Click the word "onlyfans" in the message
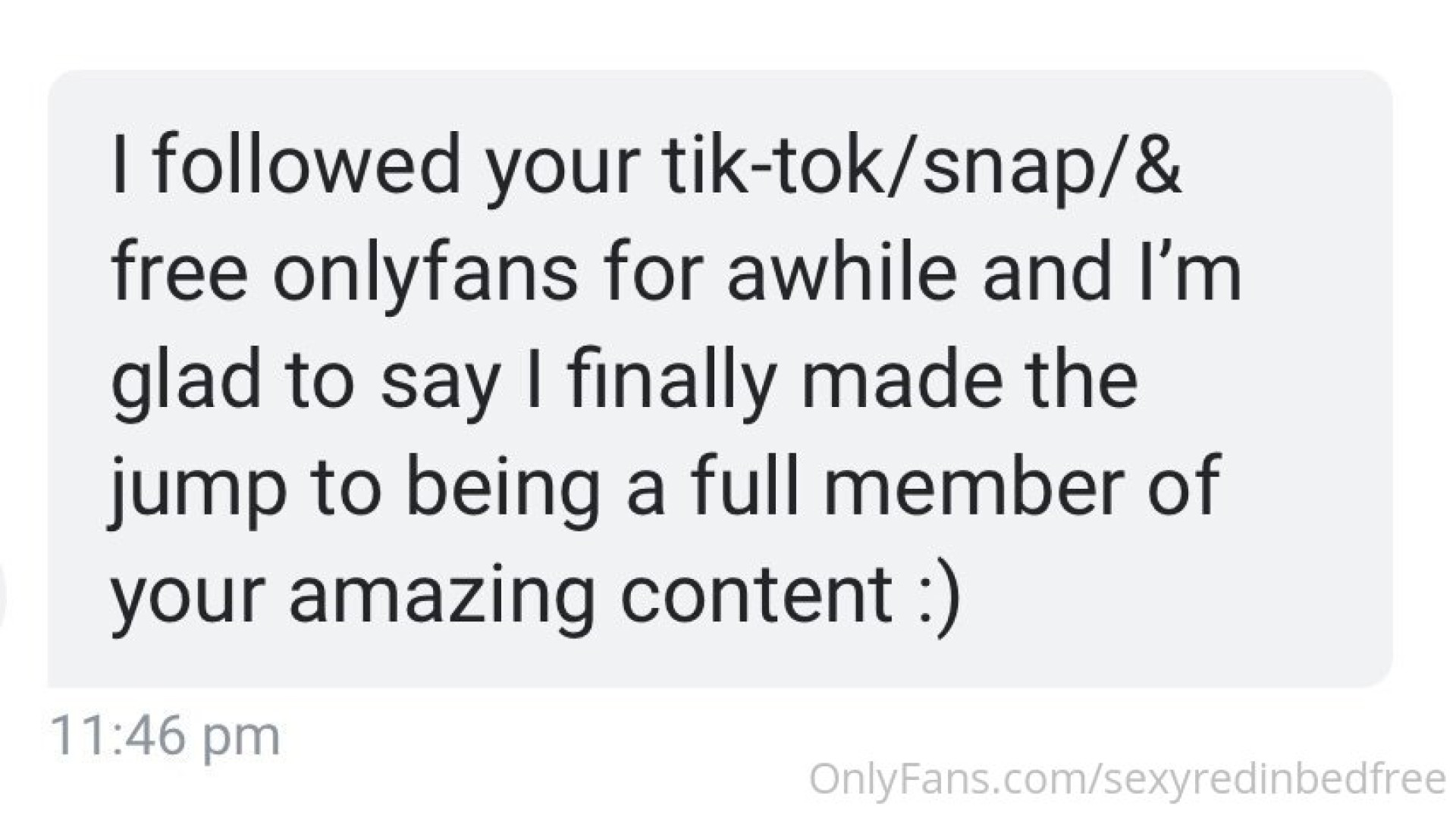 click(425, 271)
